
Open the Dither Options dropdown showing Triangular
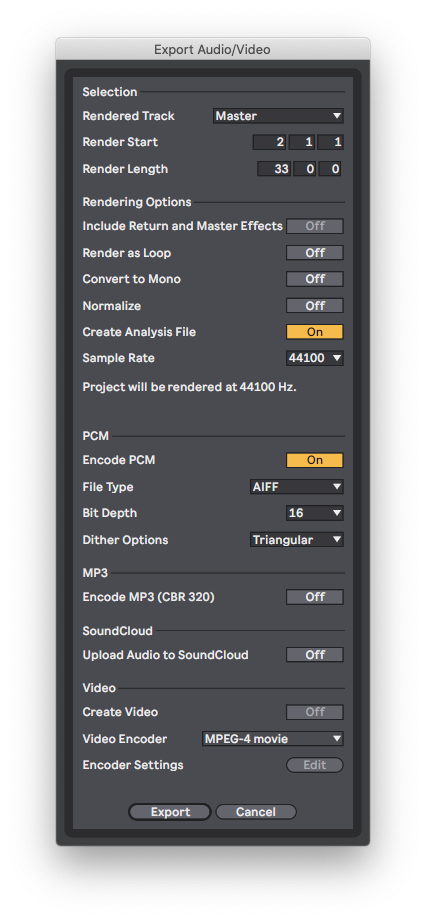pyautogui.click(x=296, y=540)
